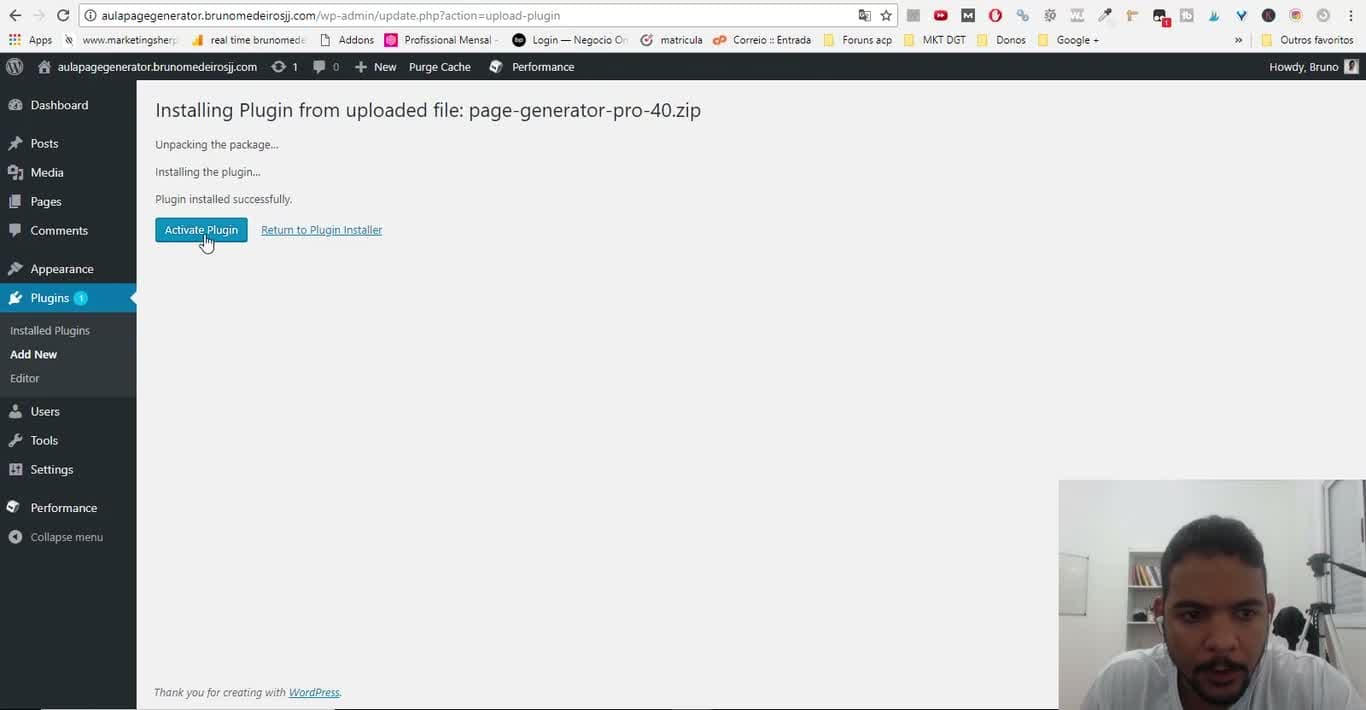1366x710 pixels.
Task: Expand the Outros favoritos folder
Action: (x=1307, y=40)
